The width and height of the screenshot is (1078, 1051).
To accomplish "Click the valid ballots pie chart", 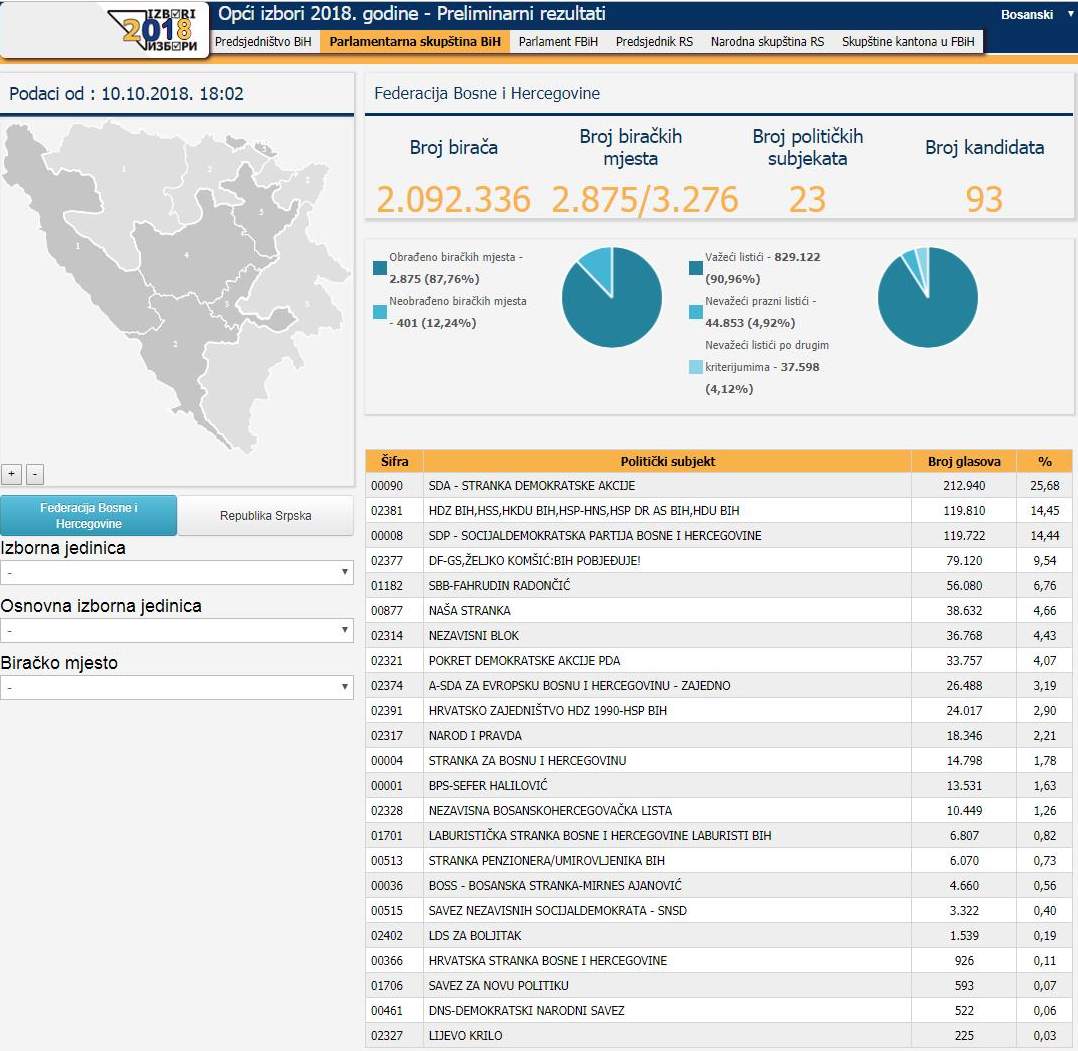I will click(927, 297).
